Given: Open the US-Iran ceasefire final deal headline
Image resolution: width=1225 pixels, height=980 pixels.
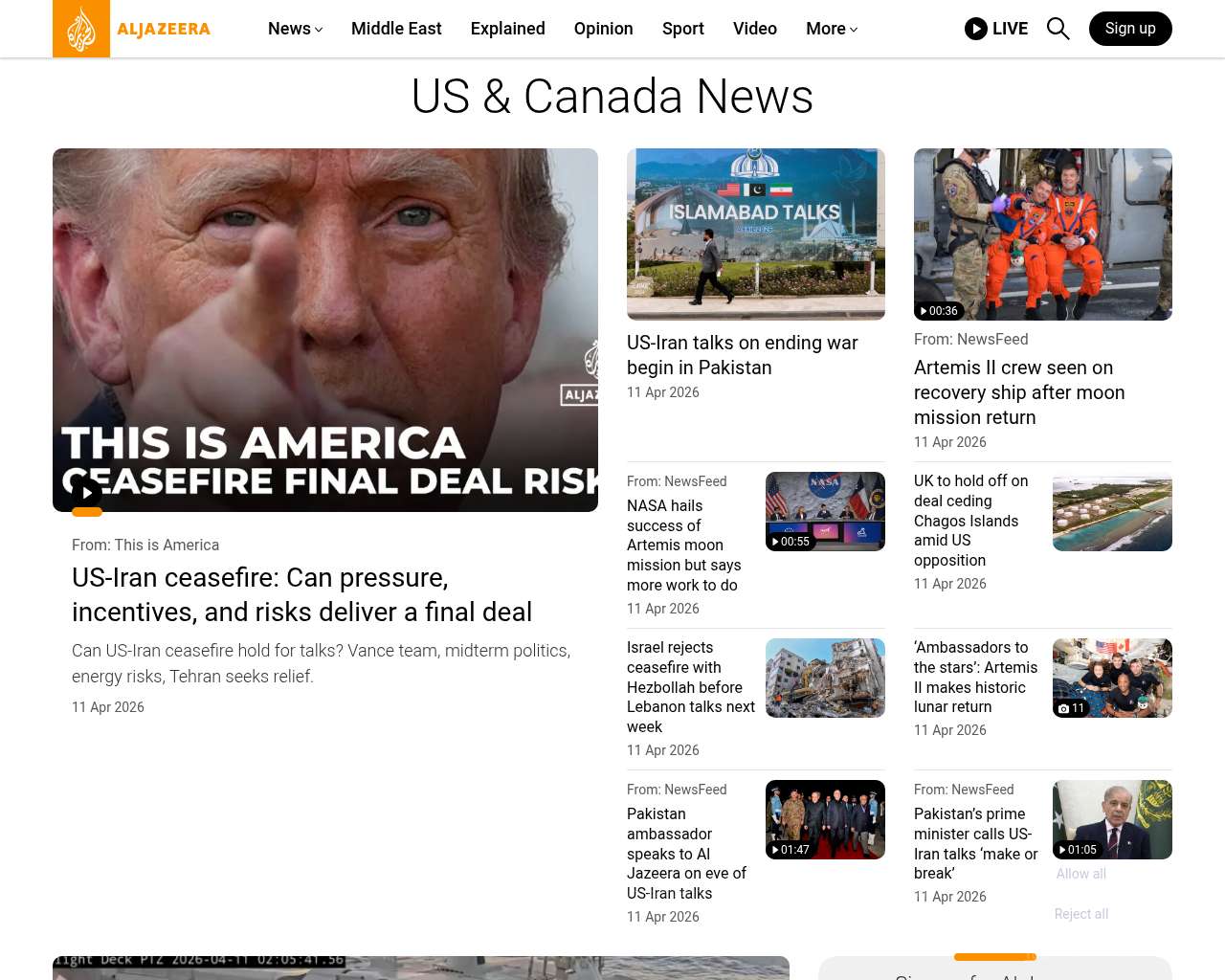Looking at the screenshot, I should point(301,594).
